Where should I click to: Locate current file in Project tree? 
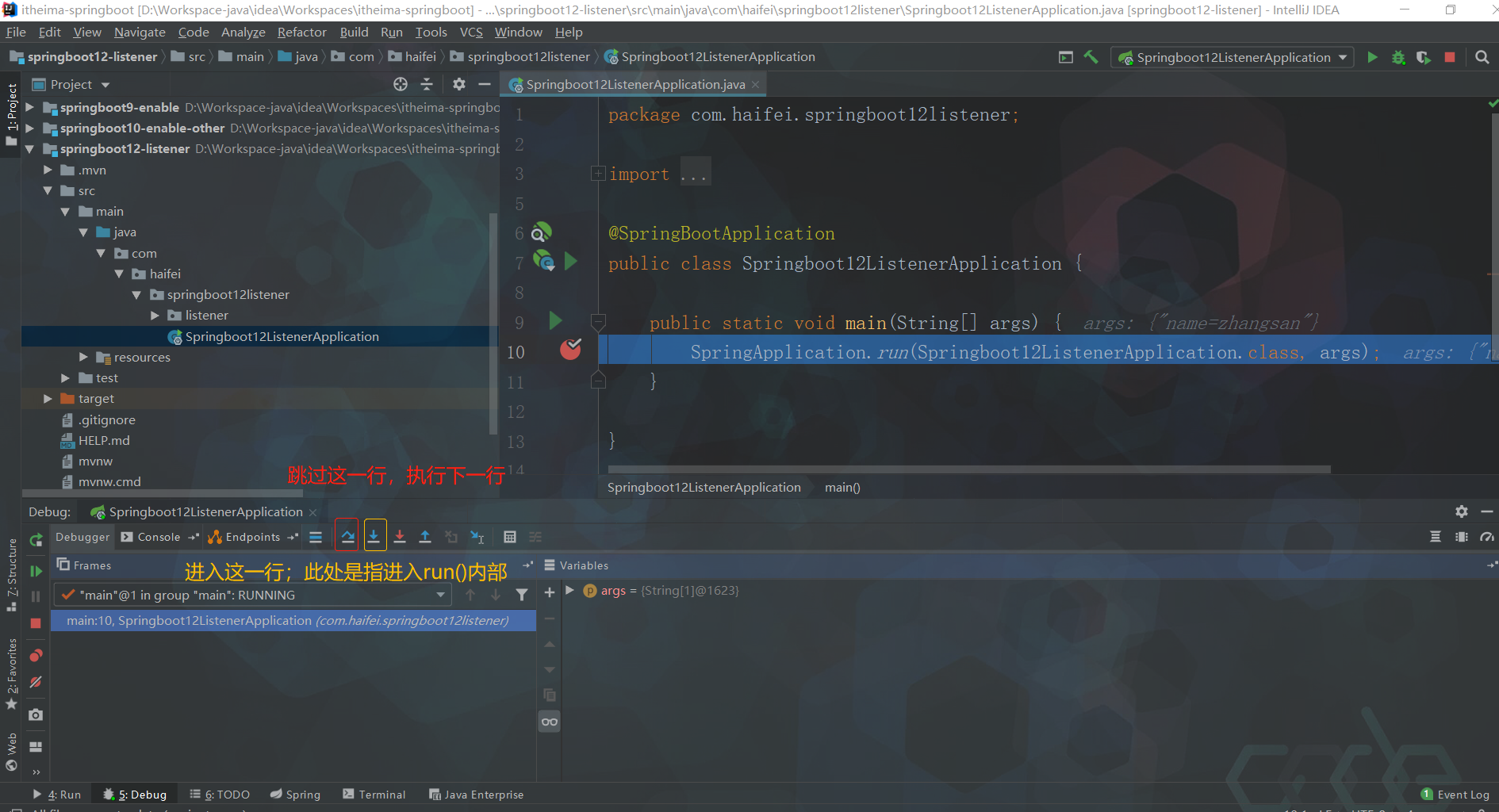pos(401,84)
